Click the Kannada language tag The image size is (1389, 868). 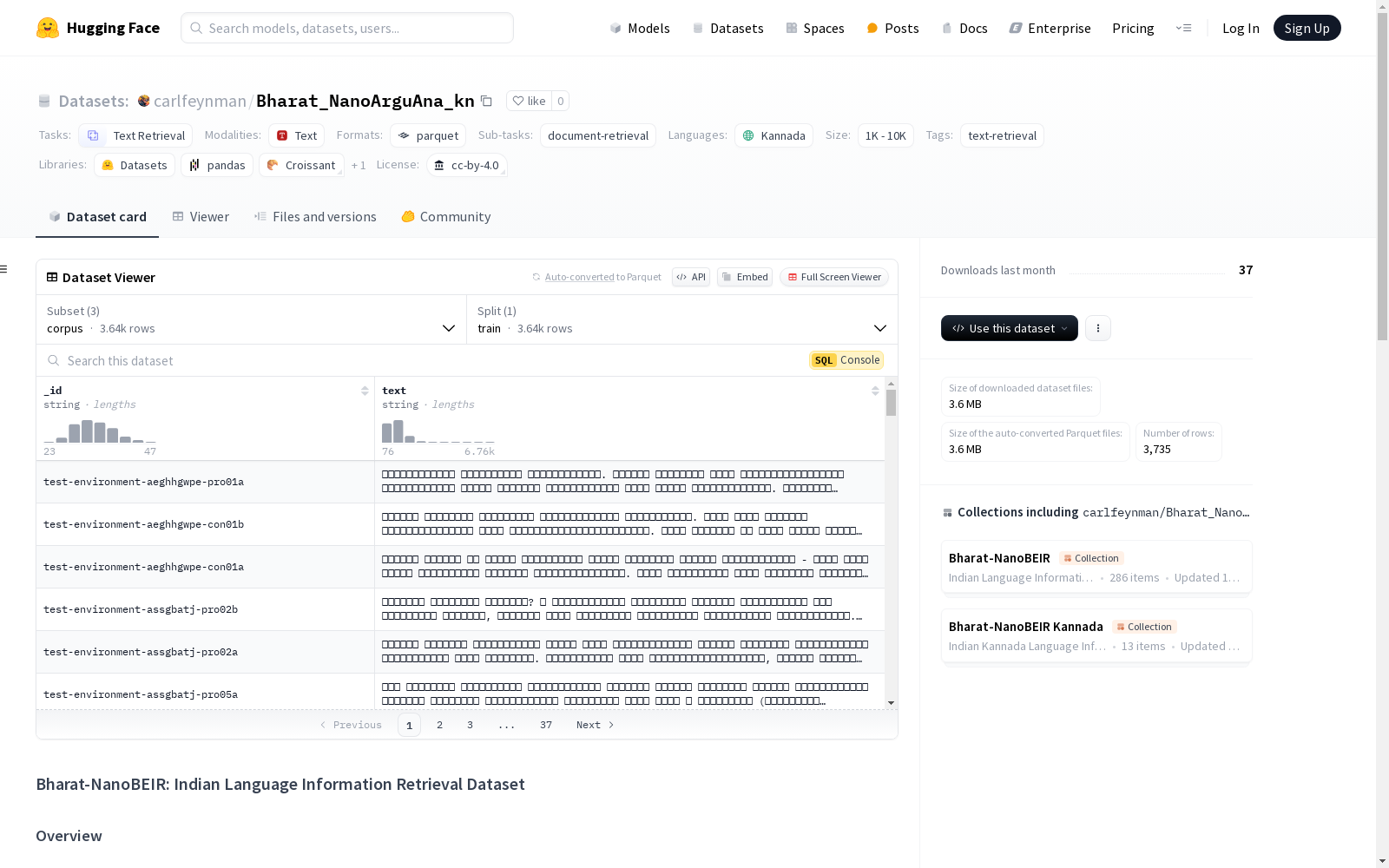[773, 135]
